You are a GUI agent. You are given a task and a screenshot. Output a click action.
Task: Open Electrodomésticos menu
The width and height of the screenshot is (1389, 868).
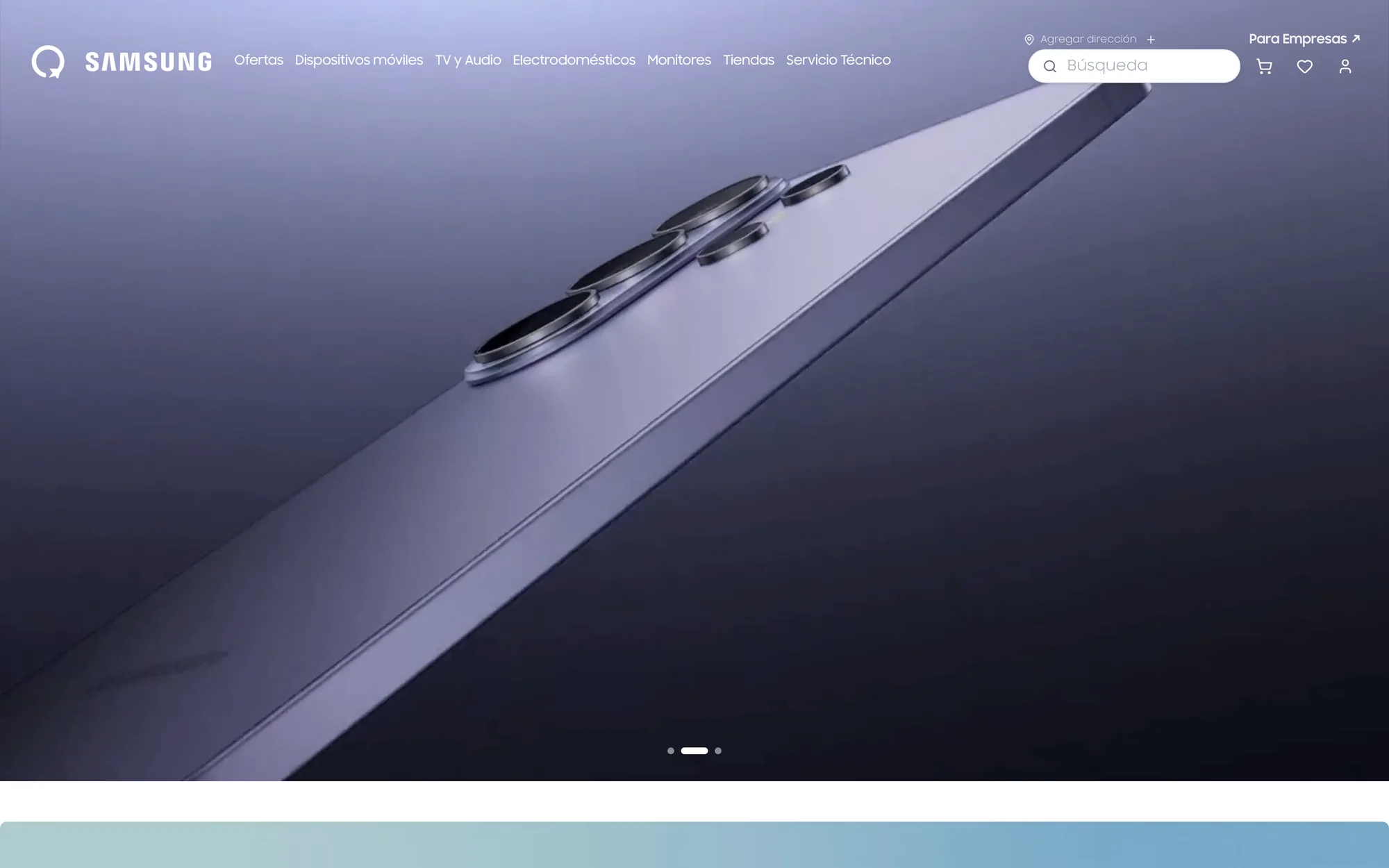coord(574,60)
